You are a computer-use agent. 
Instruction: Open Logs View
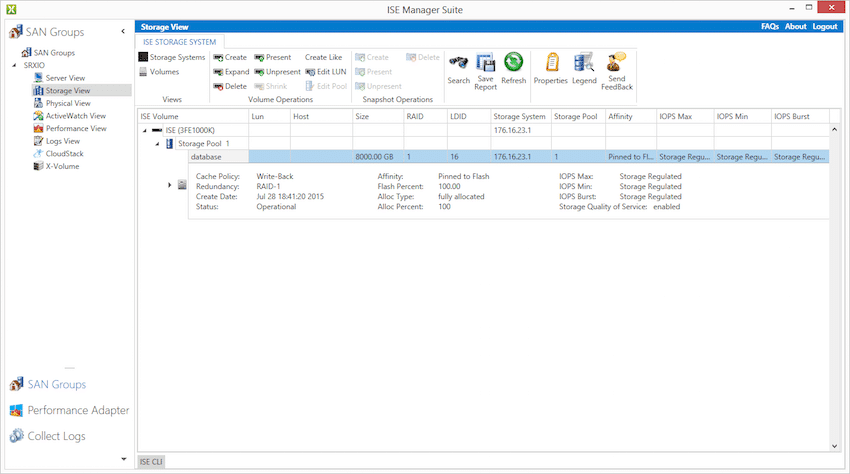[x=57, y=141]
